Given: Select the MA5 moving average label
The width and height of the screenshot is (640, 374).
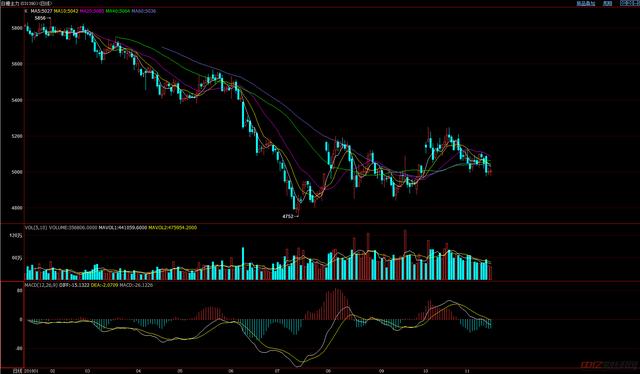Looking at the screenshot, I should coord(41,11).
